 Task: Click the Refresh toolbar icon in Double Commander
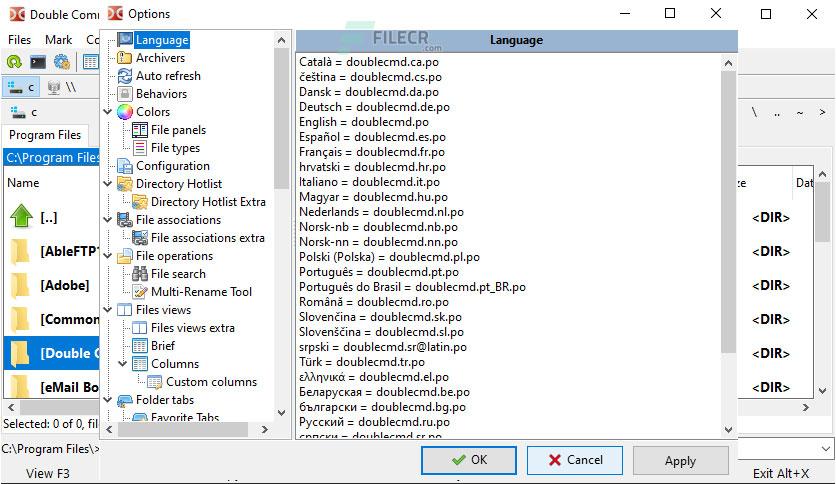(x=14, y=62)
